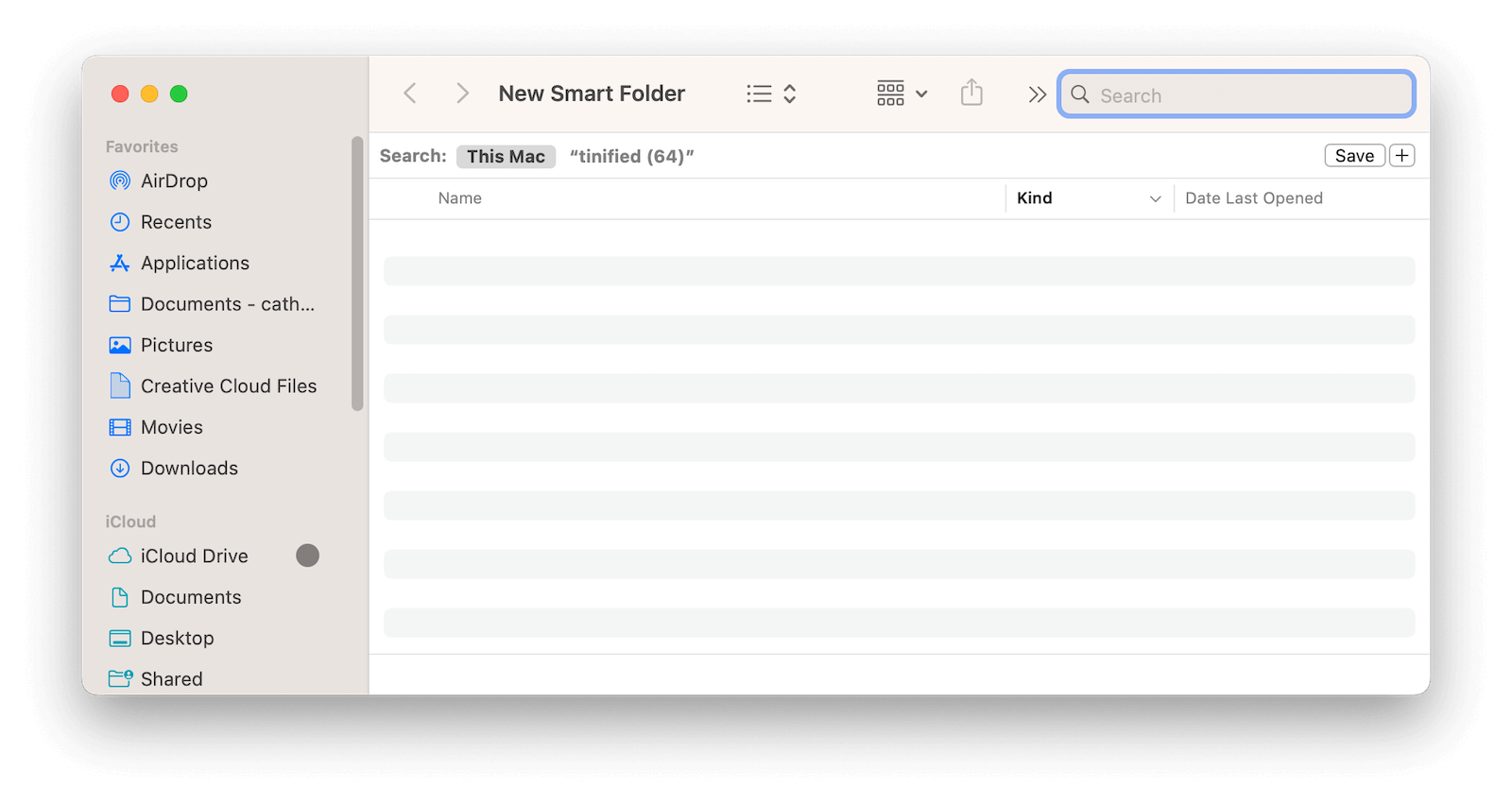The height and width of the screenshot is (803, 1512).
Task: Click the AirDrop icon
Action: [x=120, y=180]
